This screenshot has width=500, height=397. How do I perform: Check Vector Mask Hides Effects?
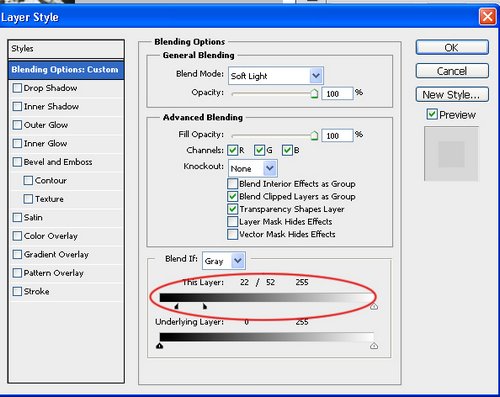[x=232, y=234]
